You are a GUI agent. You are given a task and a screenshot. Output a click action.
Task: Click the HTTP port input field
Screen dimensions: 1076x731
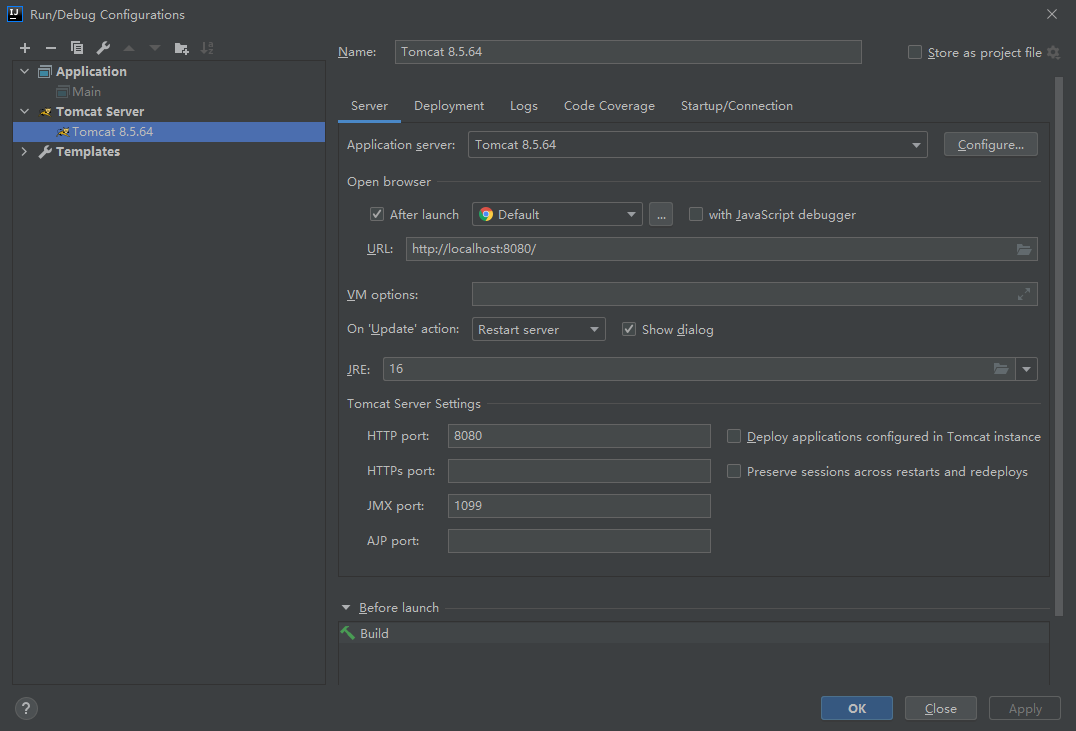coord(579,436)
